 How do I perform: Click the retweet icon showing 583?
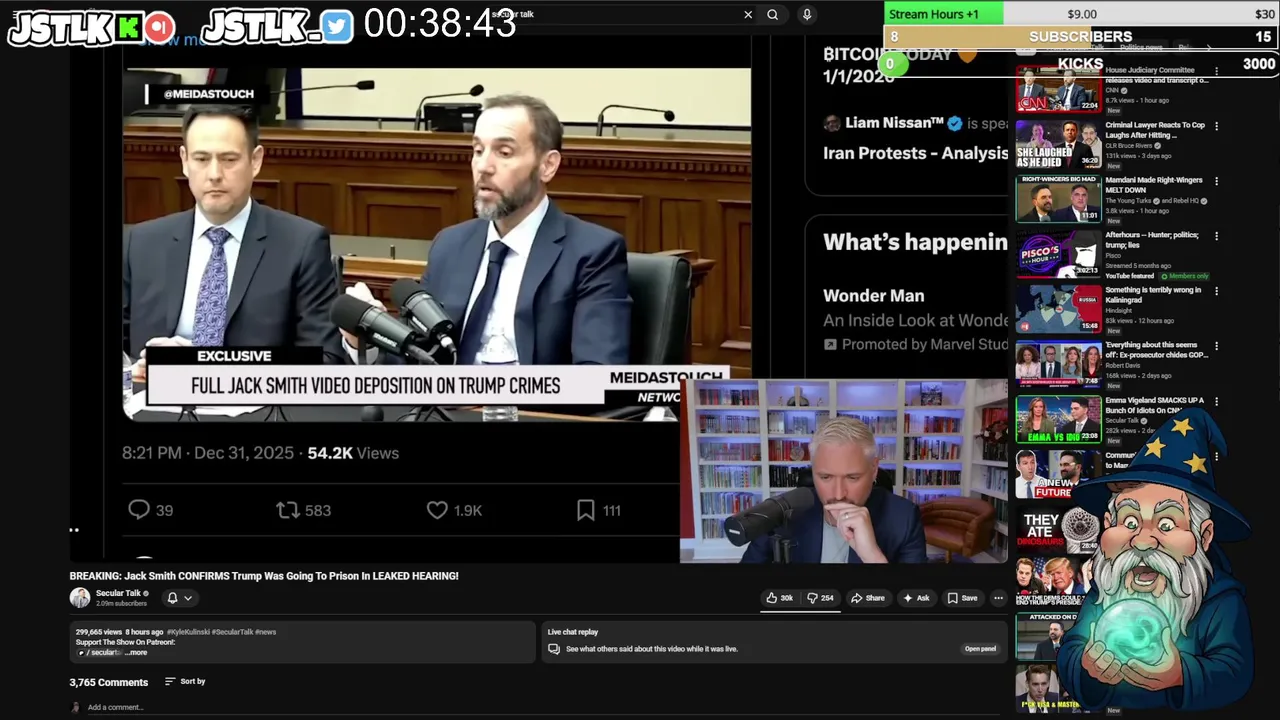(x=288, y=510)
